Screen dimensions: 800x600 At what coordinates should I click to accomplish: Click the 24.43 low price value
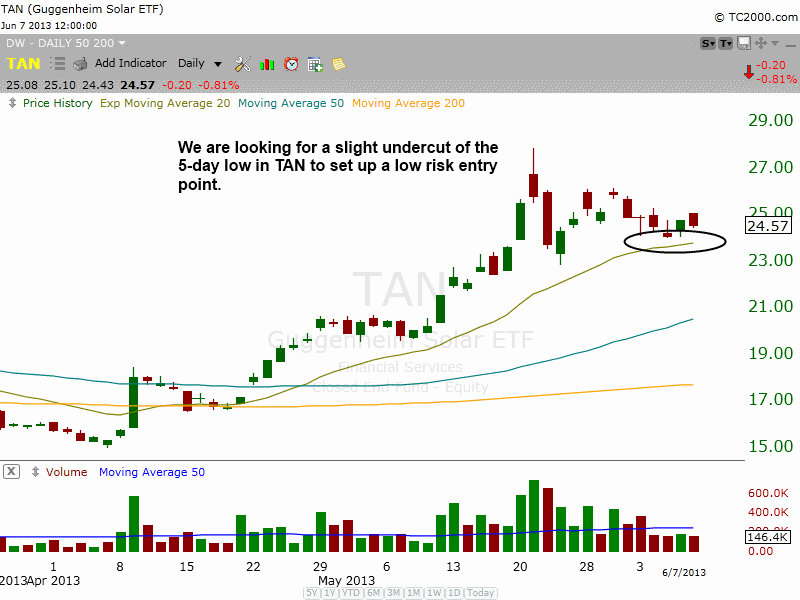[x=98, y=85]
